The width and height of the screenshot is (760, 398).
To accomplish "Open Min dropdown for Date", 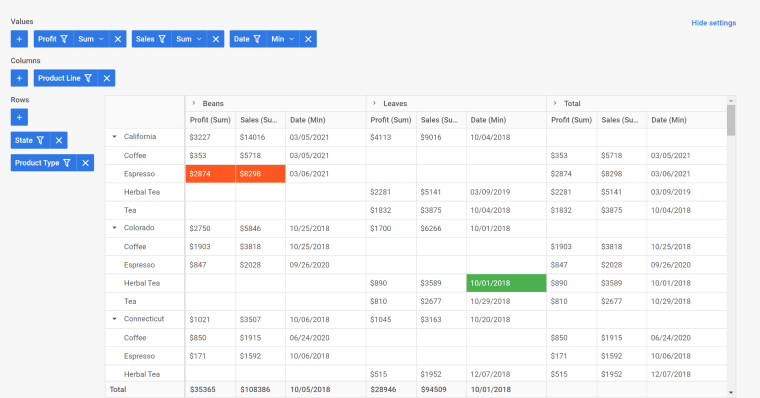I will (283, 39).
